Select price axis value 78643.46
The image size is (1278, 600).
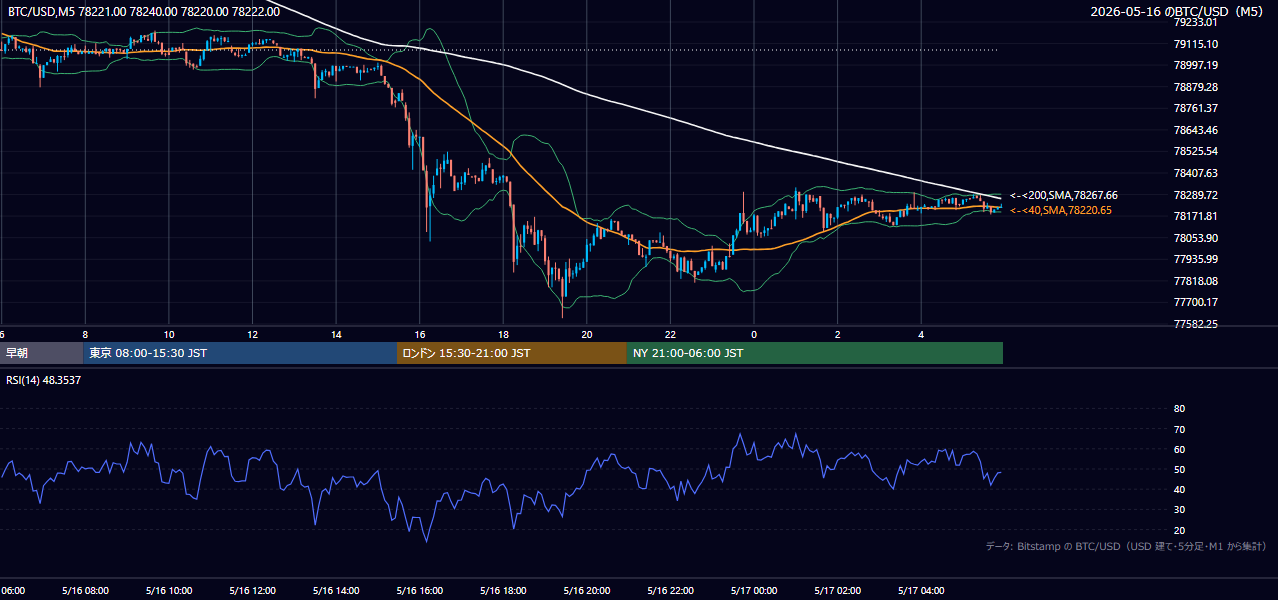1195,130
